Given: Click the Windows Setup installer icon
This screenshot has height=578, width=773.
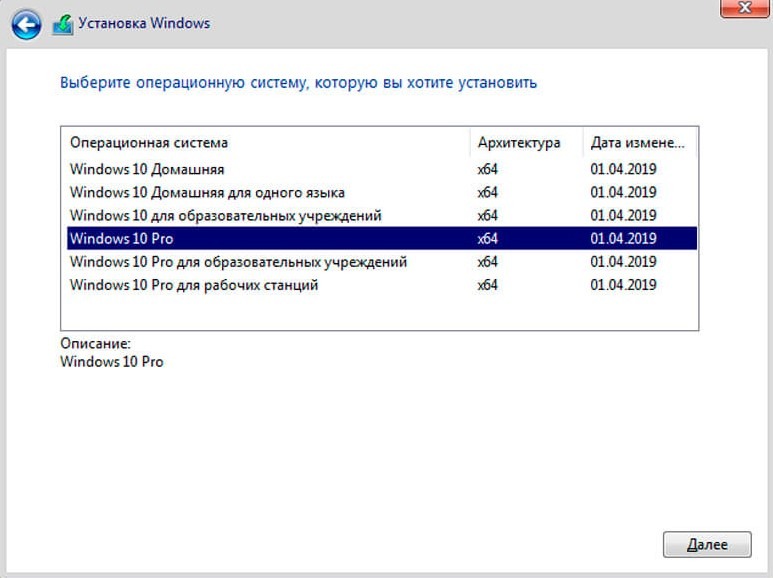Looking at the screenshot, I should 63,25.
